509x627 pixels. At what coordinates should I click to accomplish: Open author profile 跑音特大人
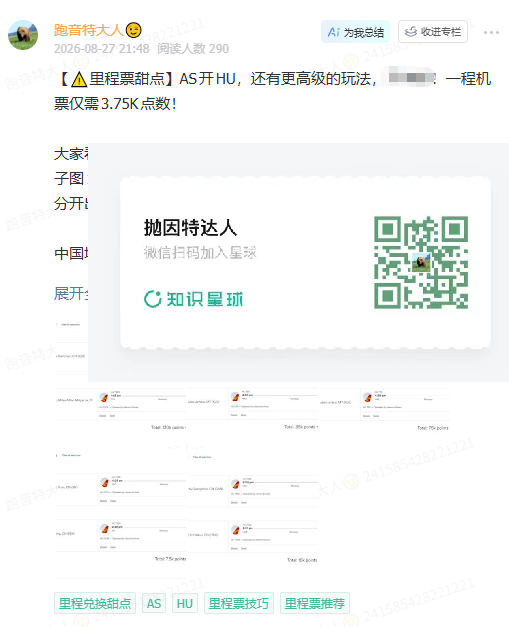coord(88,30)
